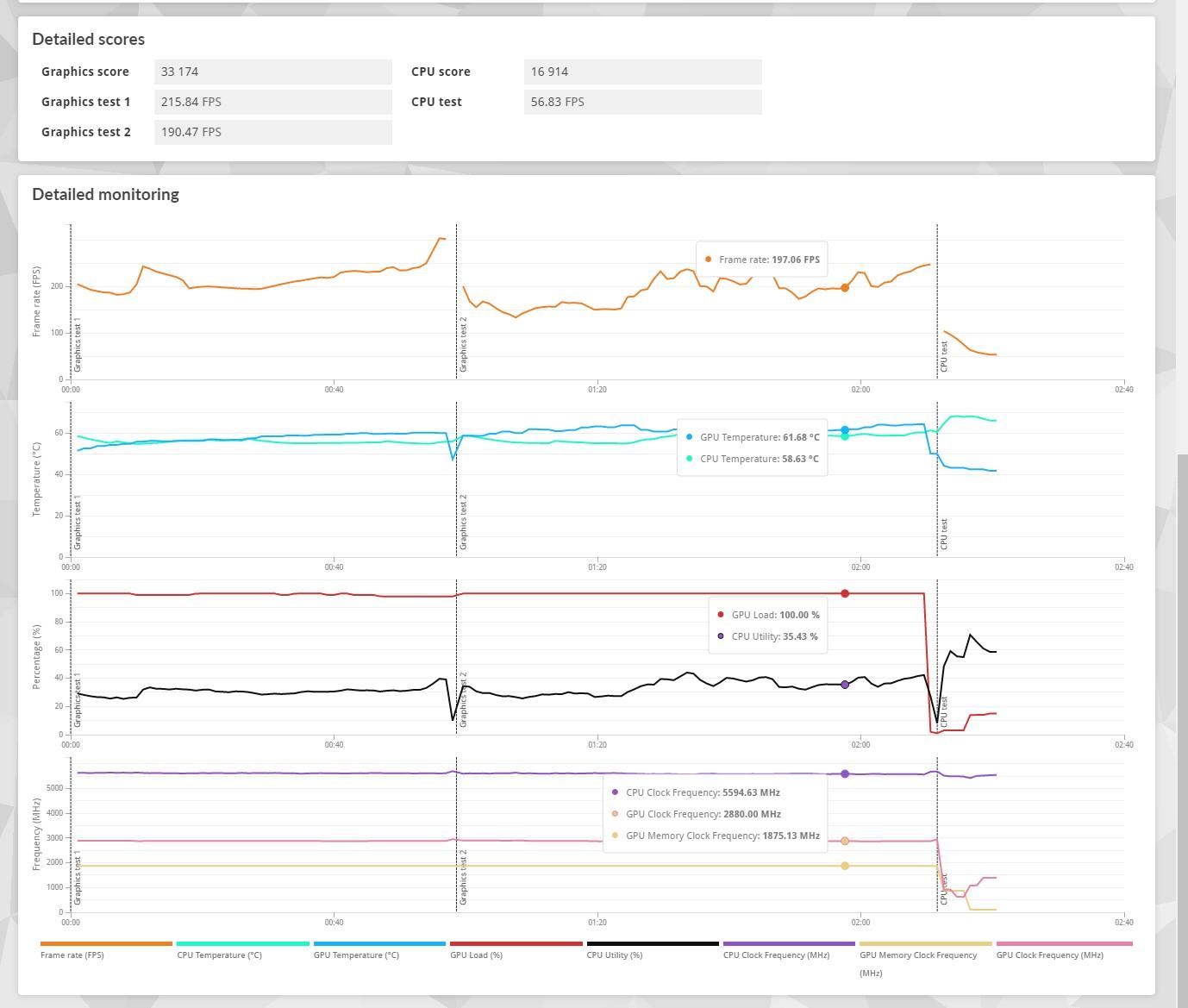
Task: Click the CPU test marker in frame rate chart
Action: tap(944, 356)
